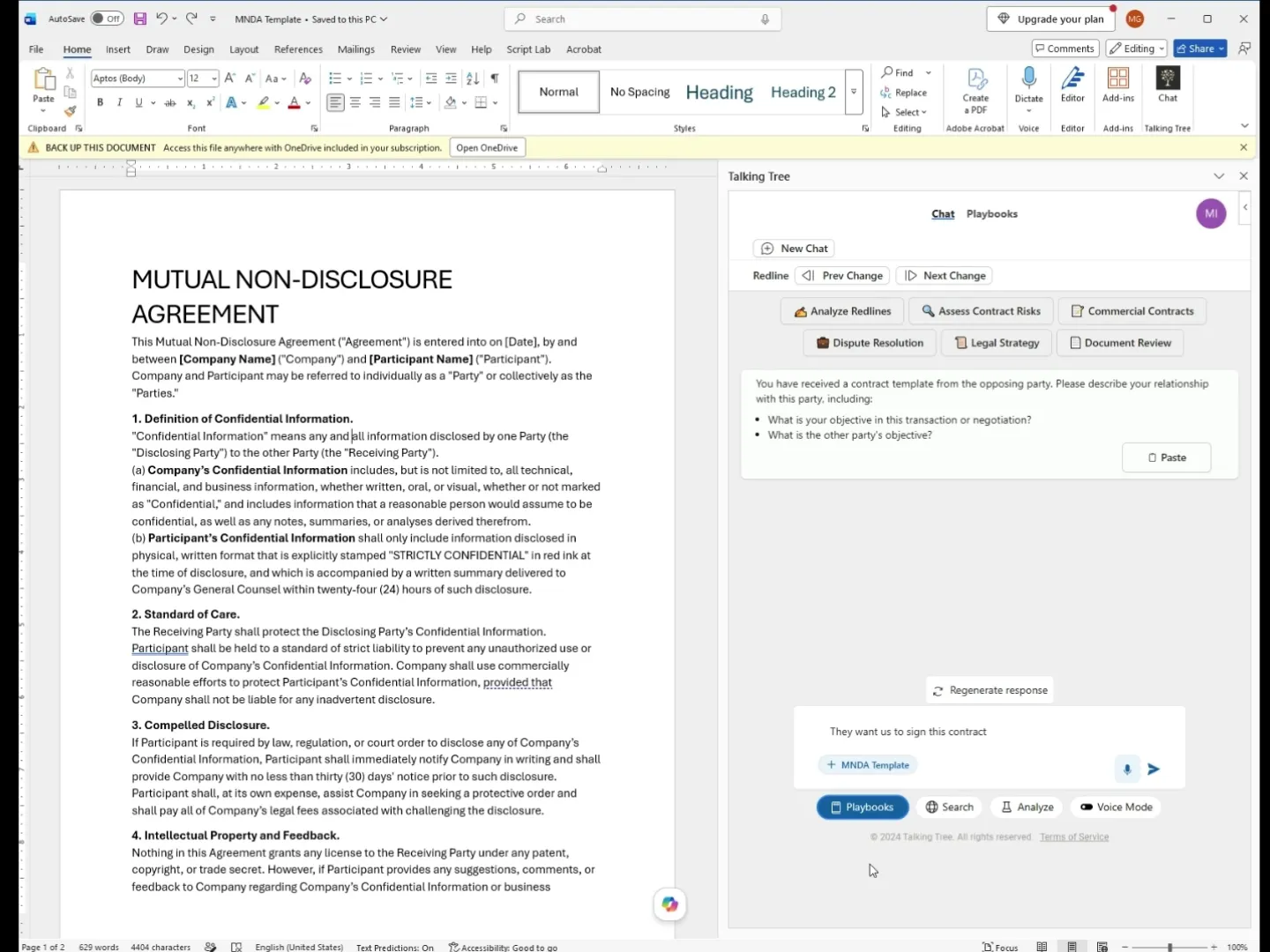Click Assess Contract Risks button

[981, 311]
